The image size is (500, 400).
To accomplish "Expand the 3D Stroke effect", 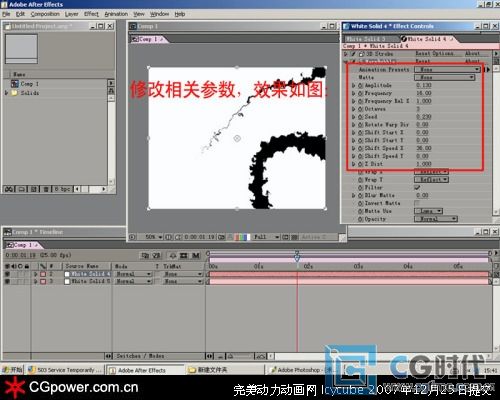I will pyautogui.click(x=346, y=54).
